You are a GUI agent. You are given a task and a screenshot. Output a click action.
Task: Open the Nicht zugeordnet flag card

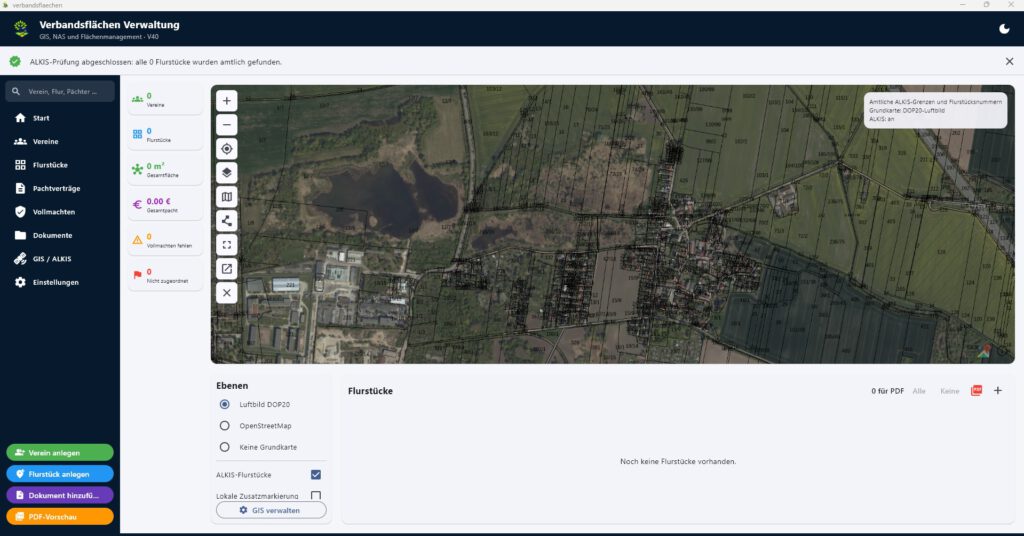165,276
